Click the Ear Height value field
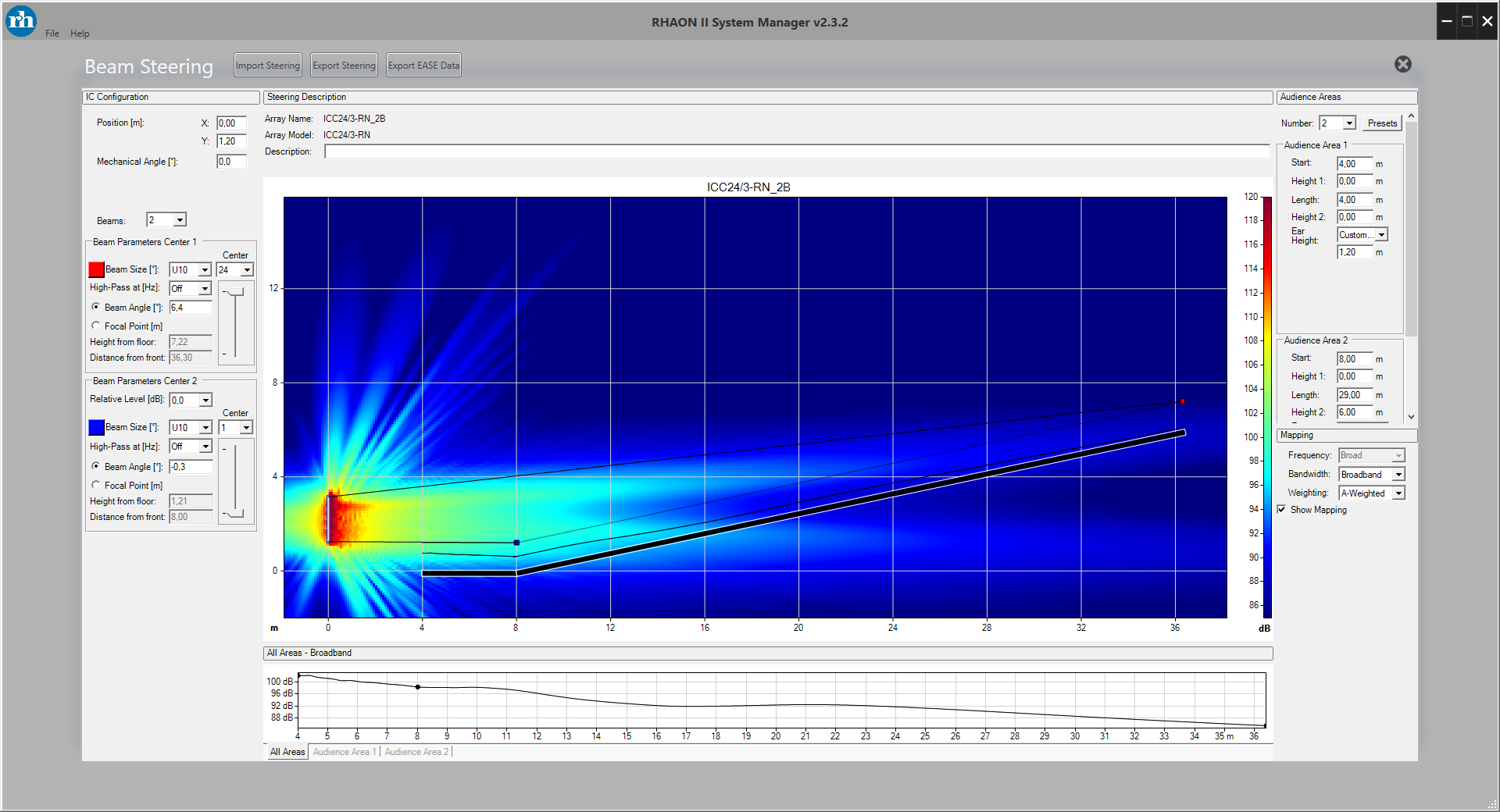Screen dimensions: 1500x812 pyautogui.click(x=1355, y=252)
